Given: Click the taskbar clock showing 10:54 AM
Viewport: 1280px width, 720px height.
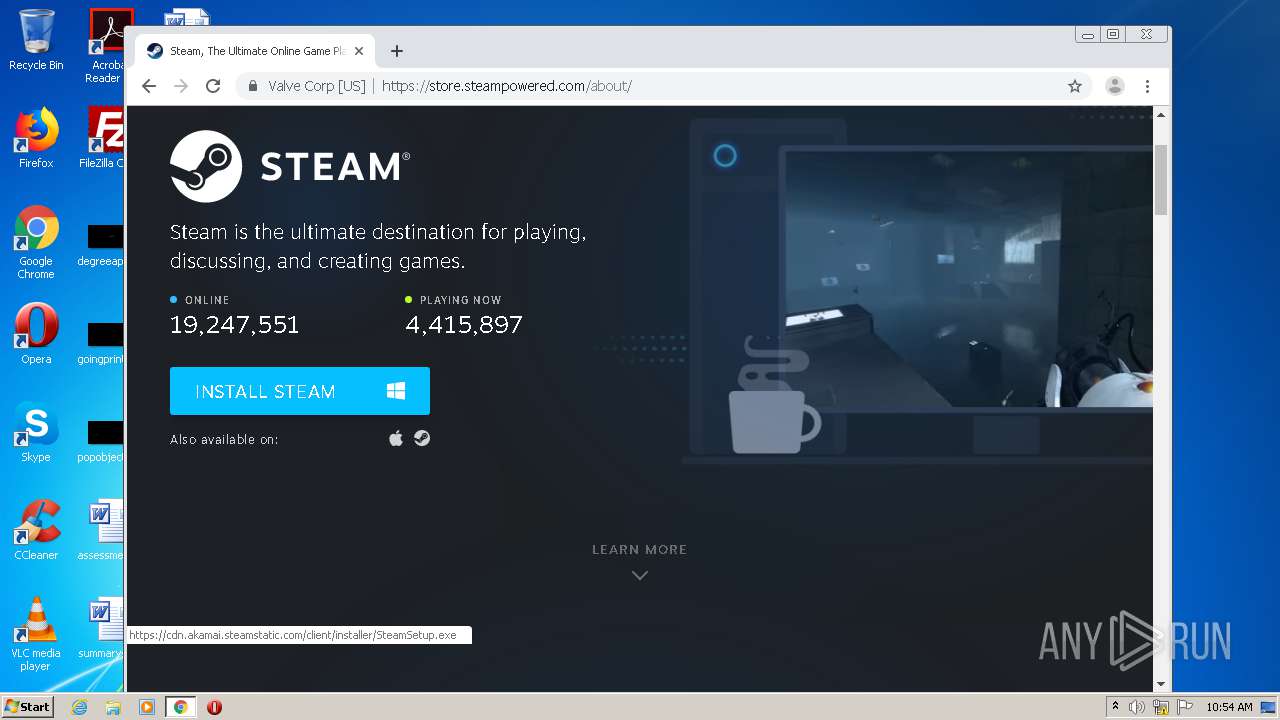Looking at the screenshot, I should coord(1229,707).
